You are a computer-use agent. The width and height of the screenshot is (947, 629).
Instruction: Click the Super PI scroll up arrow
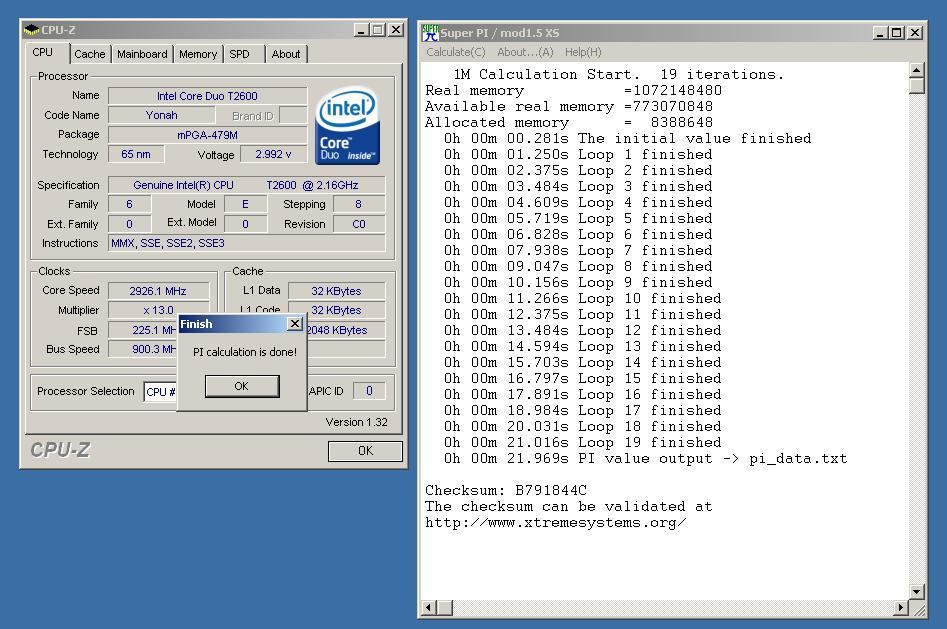[x=916, y=70]
